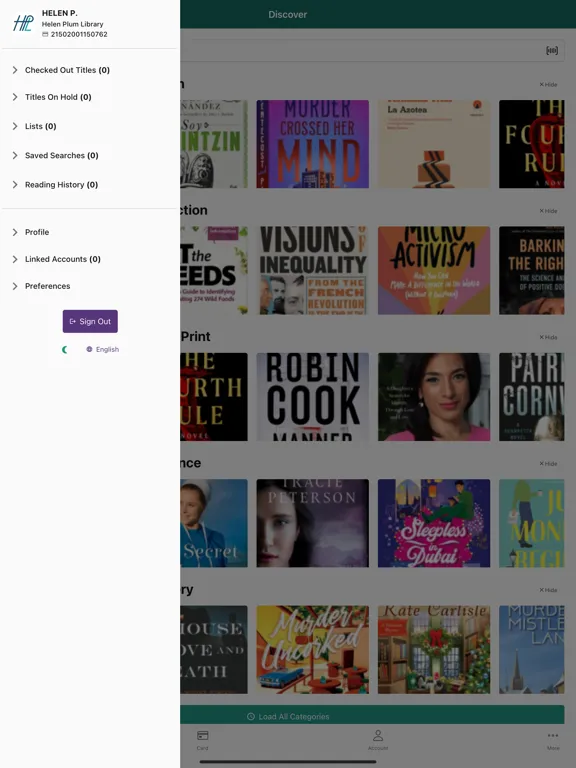The width and height of the screenshot is (576, 768).
Task: Open Checked Out Titles (0)
Action: click(67, 70)
